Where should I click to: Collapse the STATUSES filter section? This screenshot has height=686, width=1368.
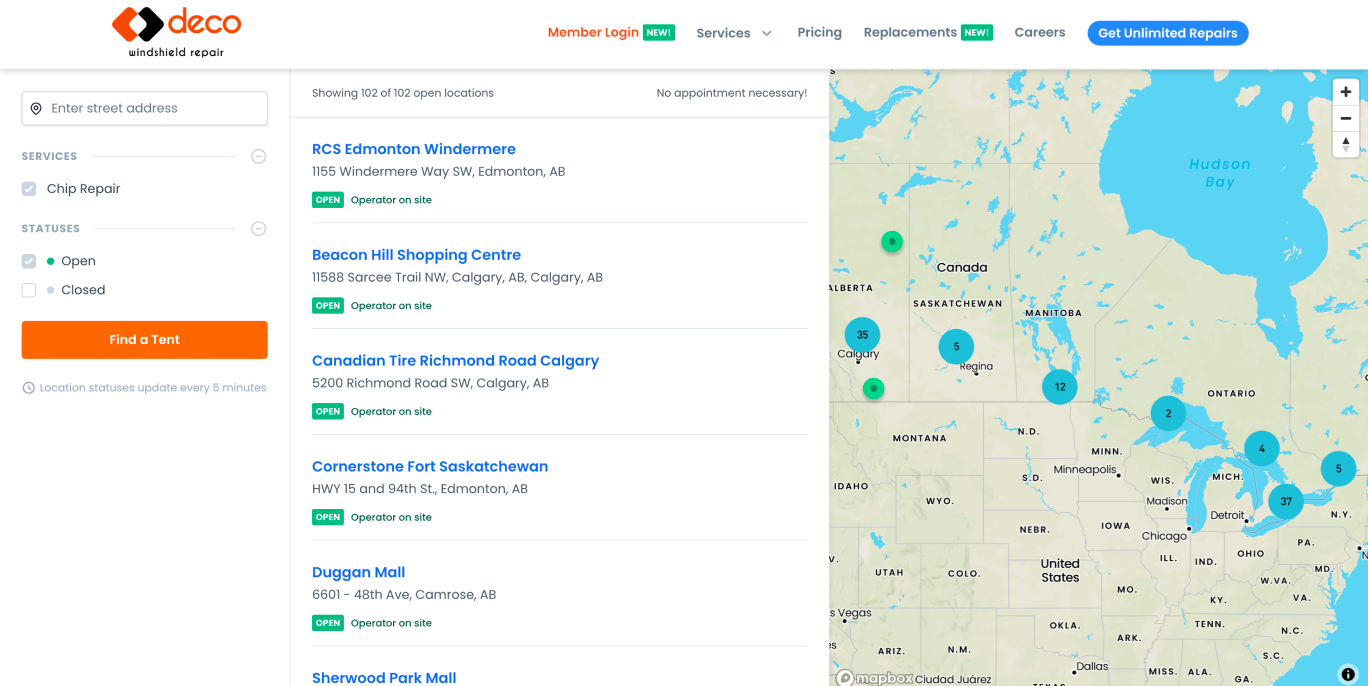click(258, 228)
